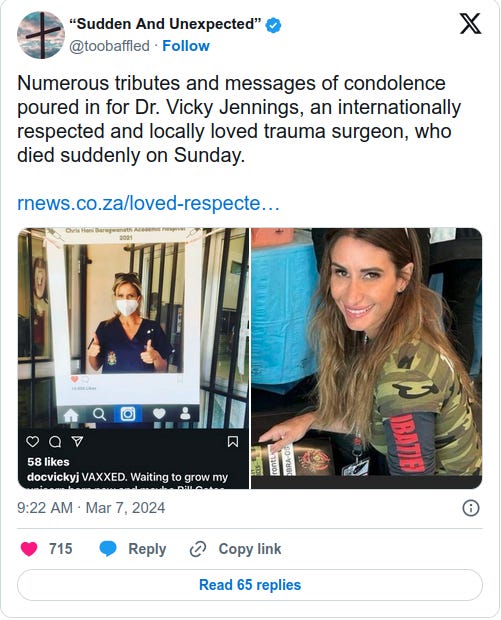This screenshot has width=501, height=620.
Task: Open the X logo link
Action: (470, 23)
